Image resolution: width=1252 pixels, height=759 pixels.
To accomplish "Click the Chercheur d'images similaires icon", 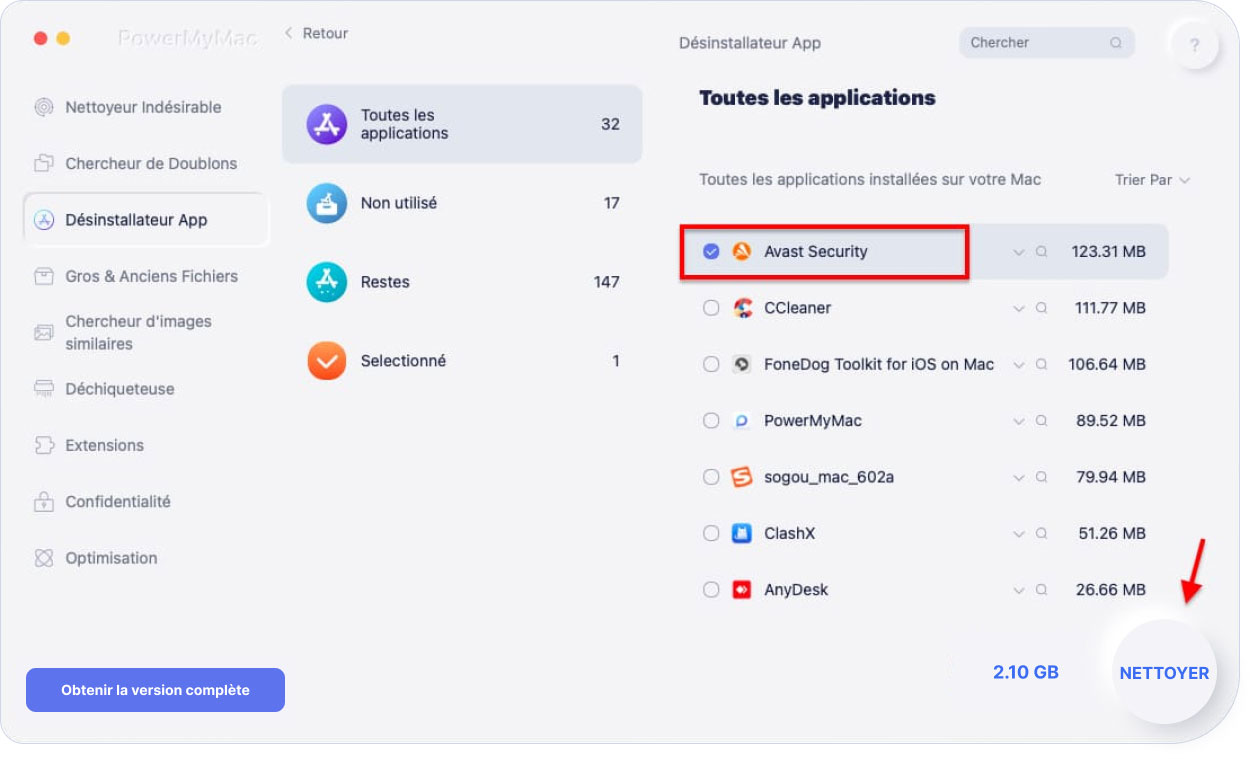I will click(43, 332).
